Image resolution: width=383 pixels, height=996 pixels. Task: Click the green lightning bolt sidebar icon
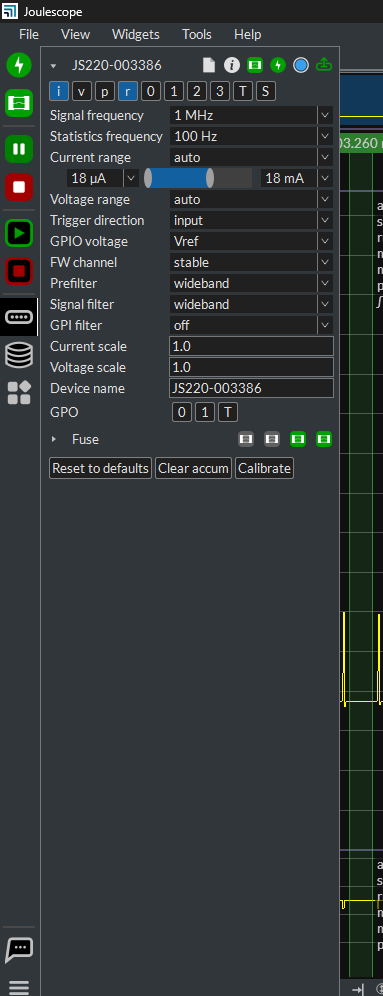click(x=19, y=65)
